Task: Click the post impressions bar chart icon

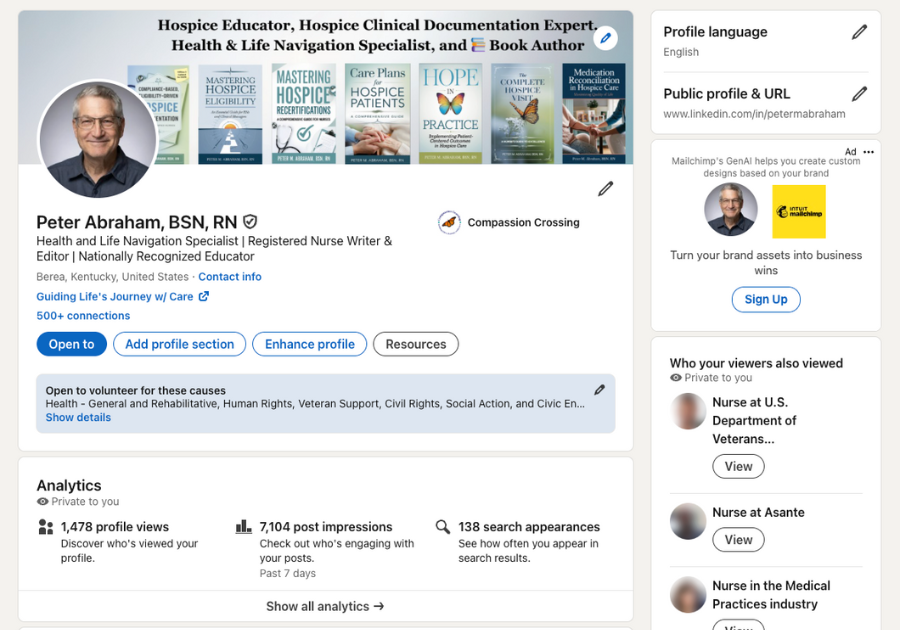Action: pos(244,526)
